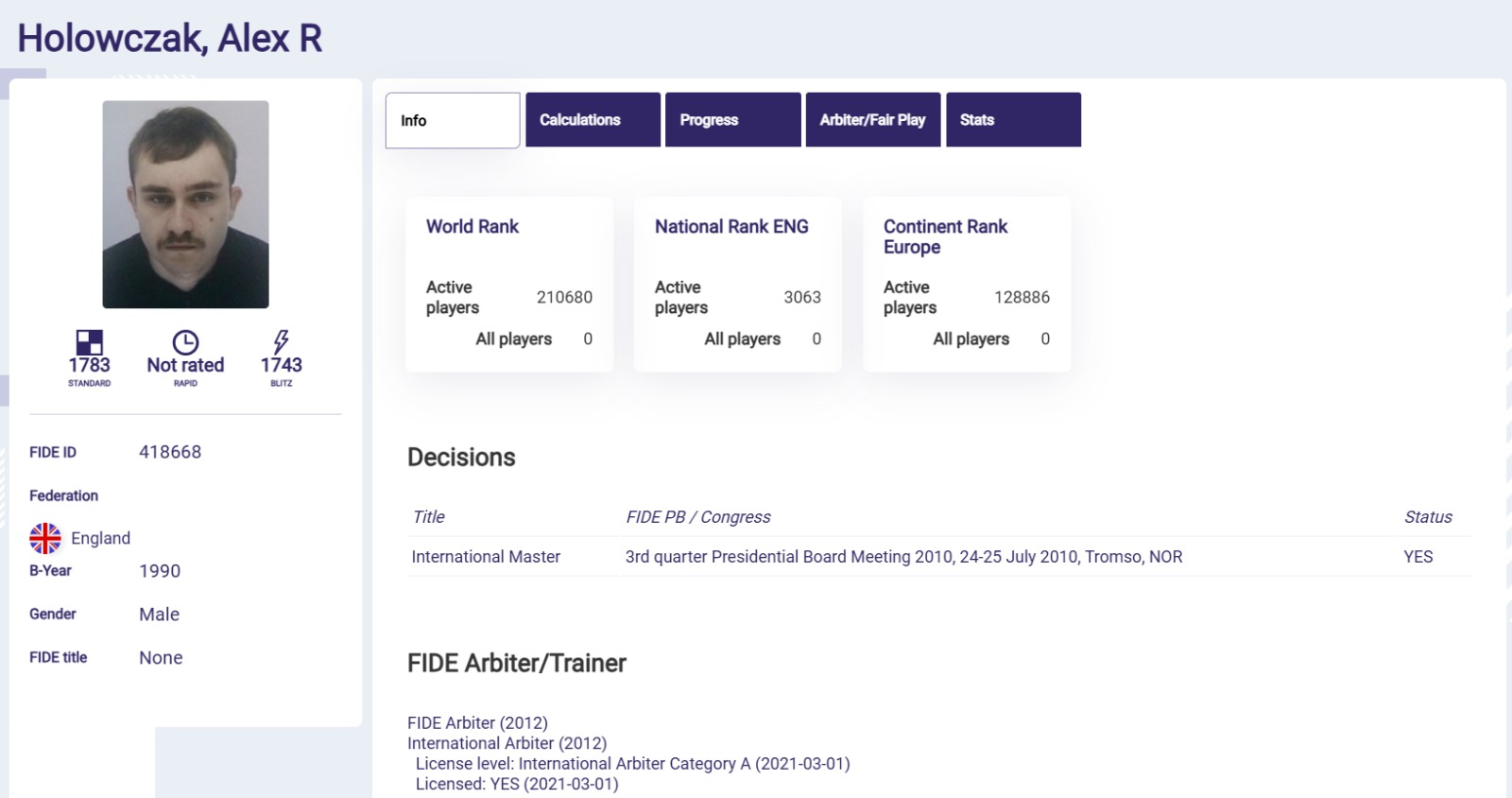Click the birth year value 1990
The height and width of the screenshot is (798, 1512).
(160, 571)
